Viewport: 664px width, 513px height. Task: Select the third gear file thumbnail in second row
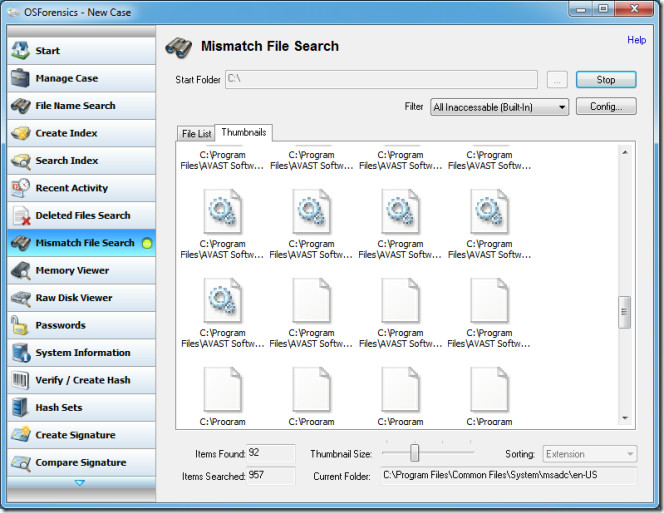coord(400,211)
